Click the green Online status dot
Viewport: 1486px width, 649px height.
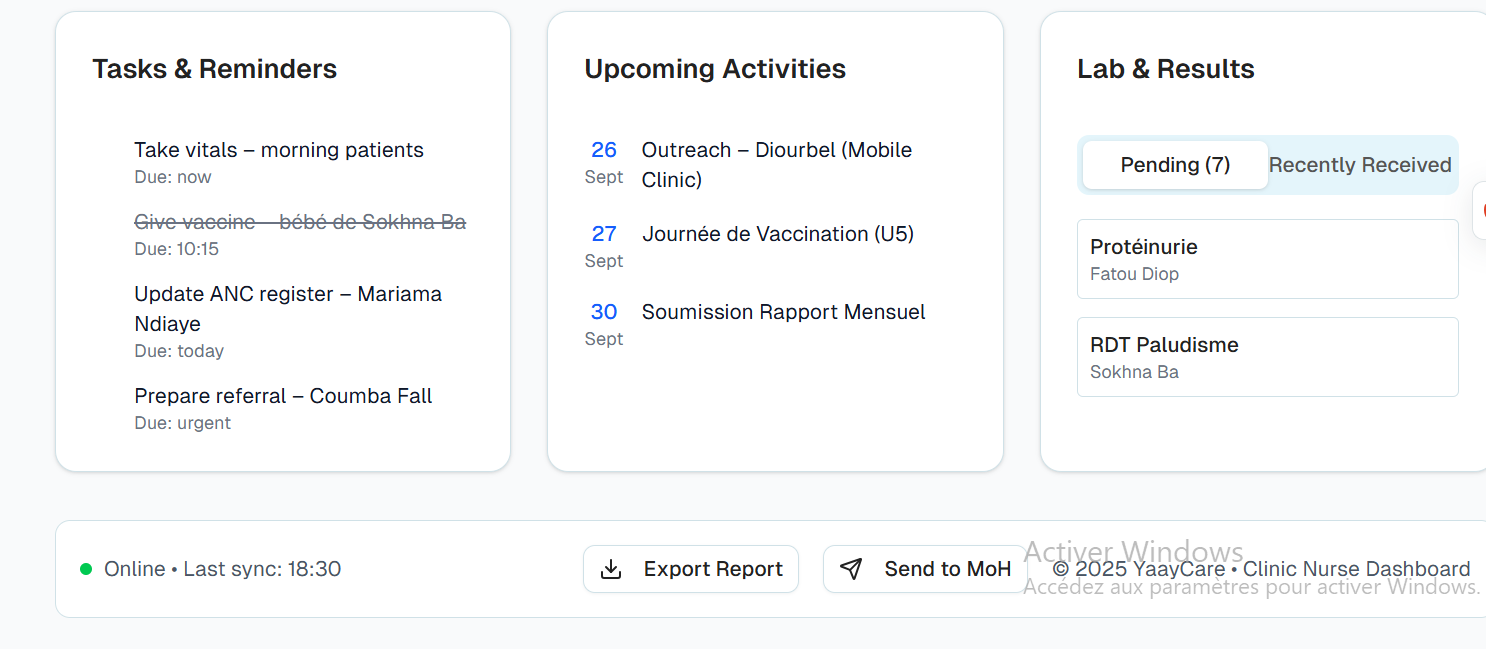coord(86,569)
